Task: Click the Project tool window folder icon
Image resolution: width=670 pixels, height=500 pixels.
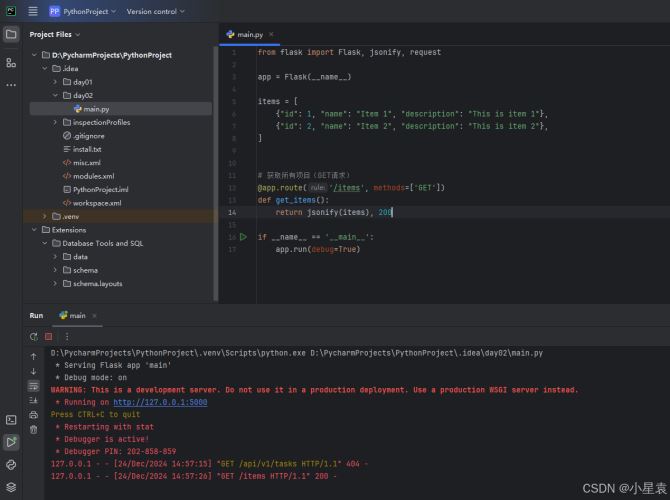Action: pyautogui.click(x=11, y=34)
